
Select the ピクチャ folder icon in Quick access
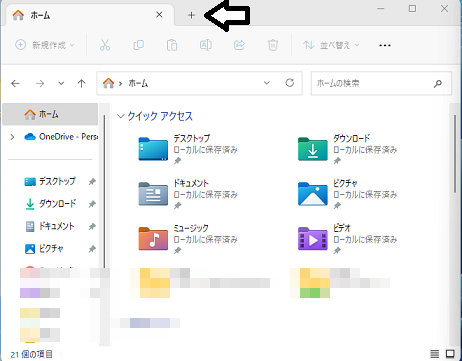(313, 194)
